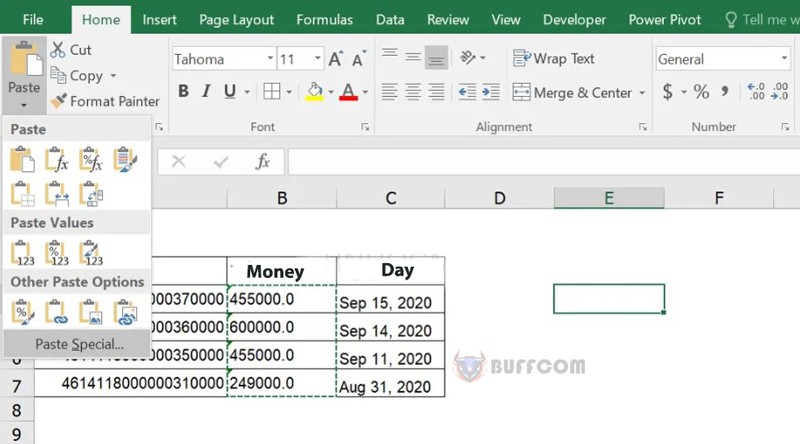Choose Values & Number Formatting paste icon

57,253
